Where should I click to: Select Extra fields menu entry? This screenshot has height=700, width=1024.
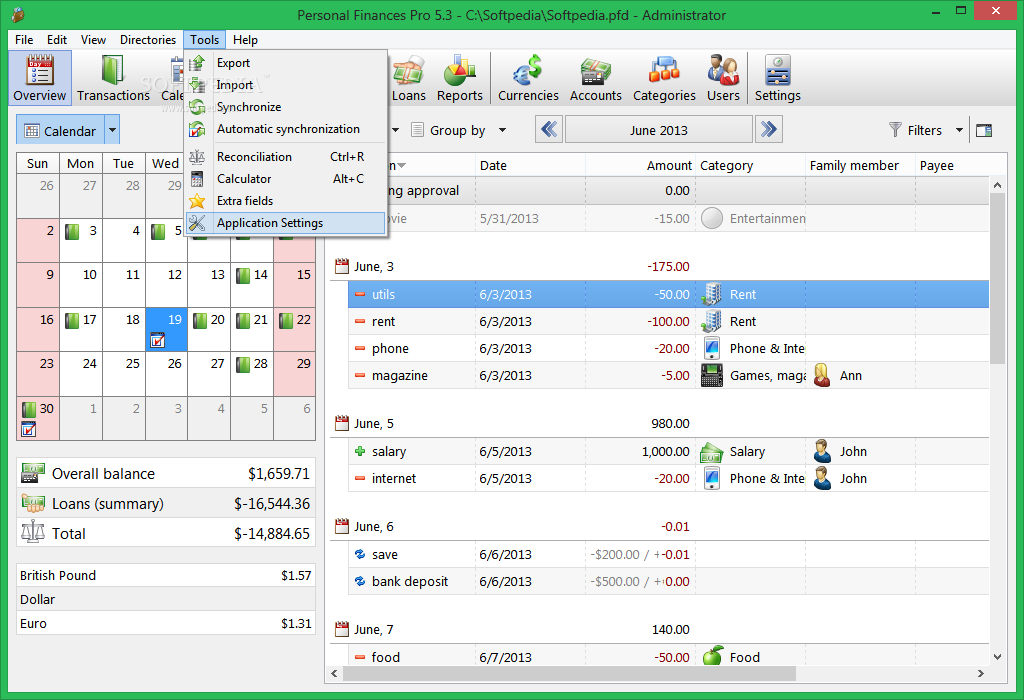click(285, 201)
